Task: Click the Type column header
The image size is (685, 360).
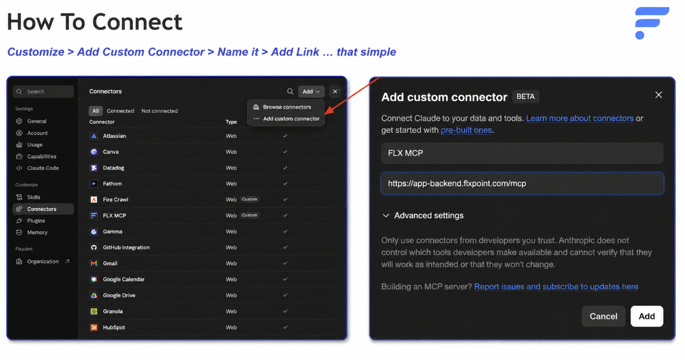Action: click(231, 122)
